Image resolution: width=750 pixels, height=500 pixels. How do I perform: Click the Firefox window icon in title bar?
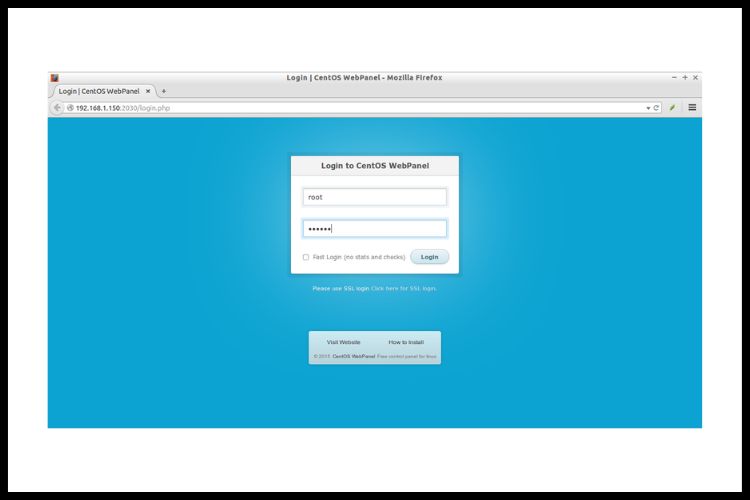coord(55,78)
